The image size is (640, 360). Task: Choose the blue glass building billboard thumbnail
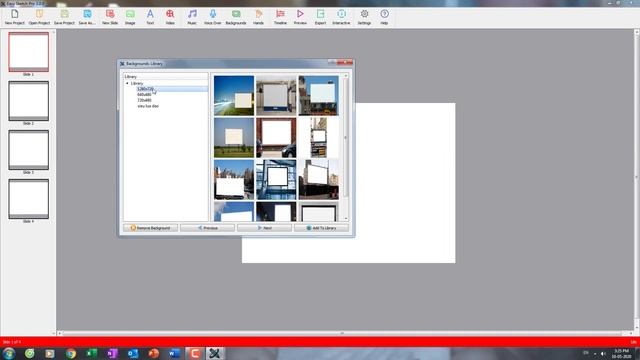click(x=276, y=180)
